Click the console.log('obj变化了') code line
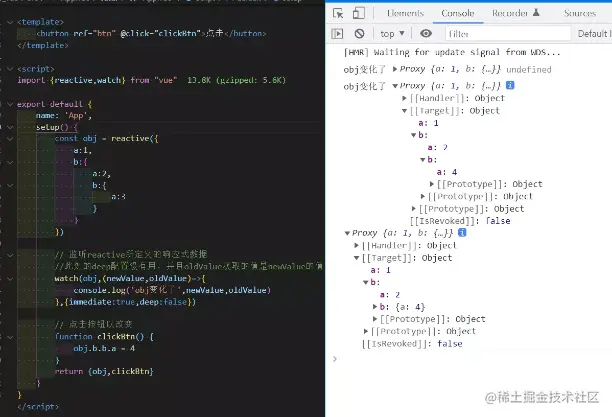This screenshot has width=612, height=417. (x=172, y=290)
